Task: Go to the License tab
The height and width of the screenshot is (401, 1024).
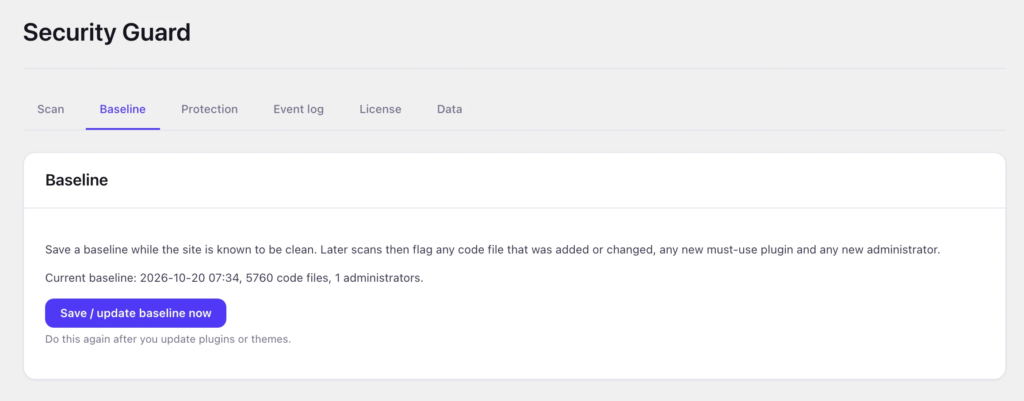Action: pyautogui.click(x=380, y=109)
